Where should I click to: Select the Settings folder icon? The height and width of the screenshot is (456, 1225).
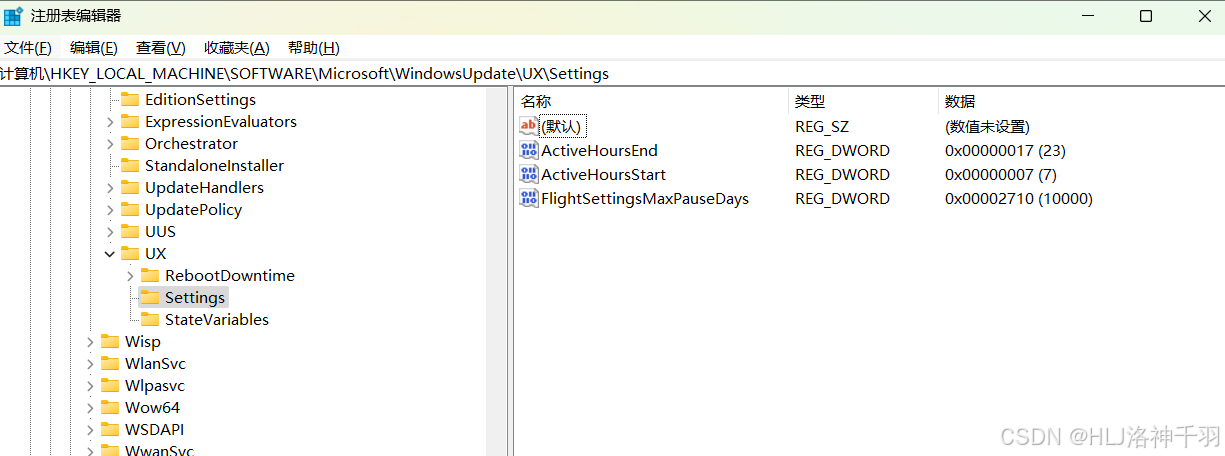pos(150,298)
